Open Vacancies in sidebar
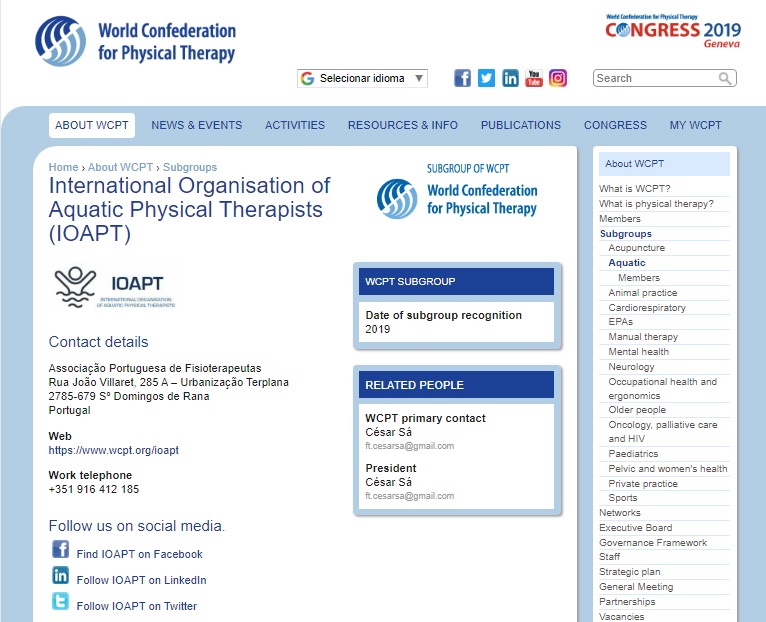This screenshot has width=766, height=622. (622, 617)
